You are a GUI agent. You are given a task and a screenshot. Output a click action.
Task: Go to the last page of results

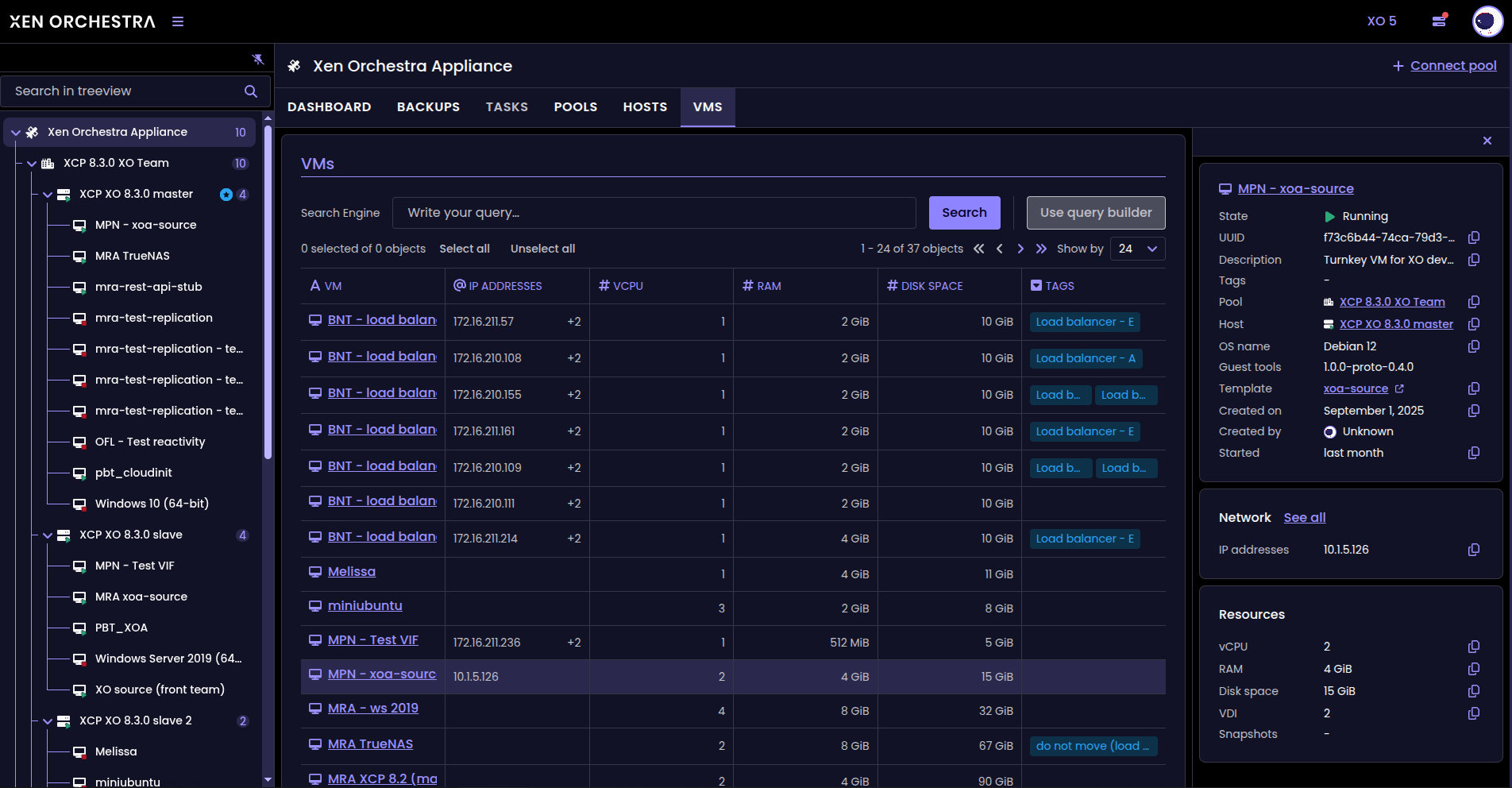pyautogui.click(x=1041, y=249)
